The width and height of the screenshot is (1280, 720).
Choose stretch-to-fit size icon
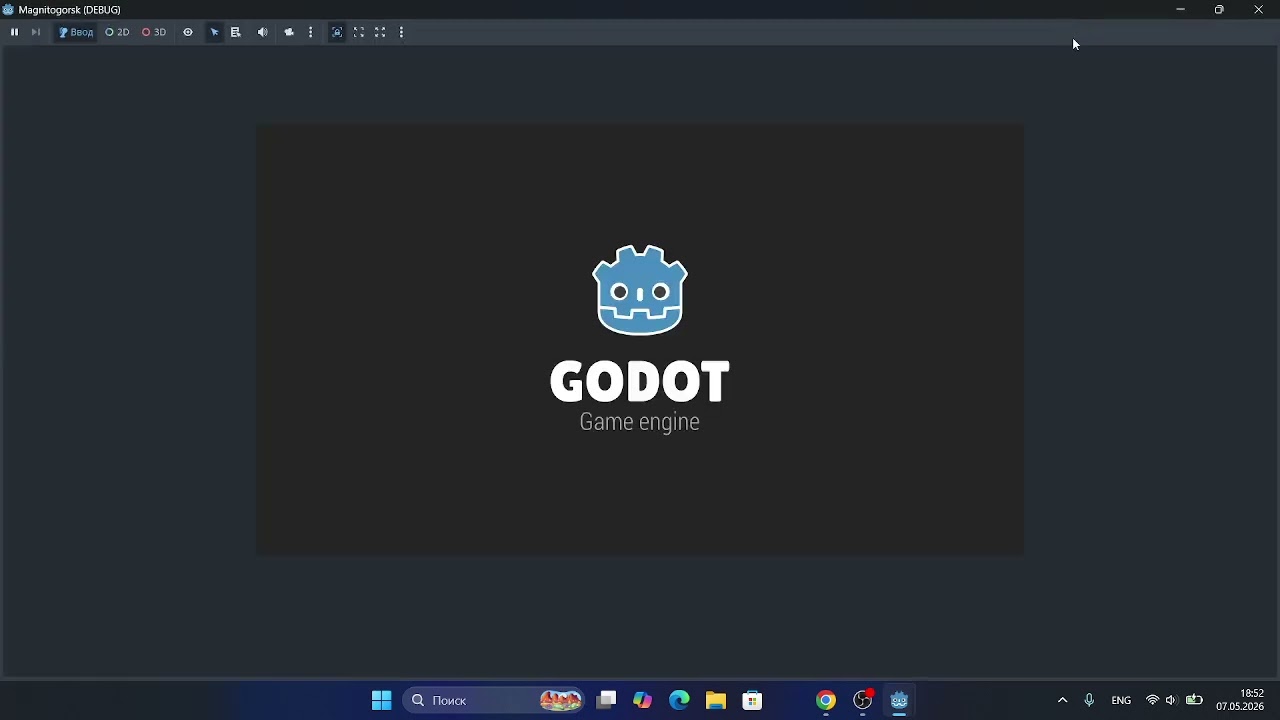(380, 32)
